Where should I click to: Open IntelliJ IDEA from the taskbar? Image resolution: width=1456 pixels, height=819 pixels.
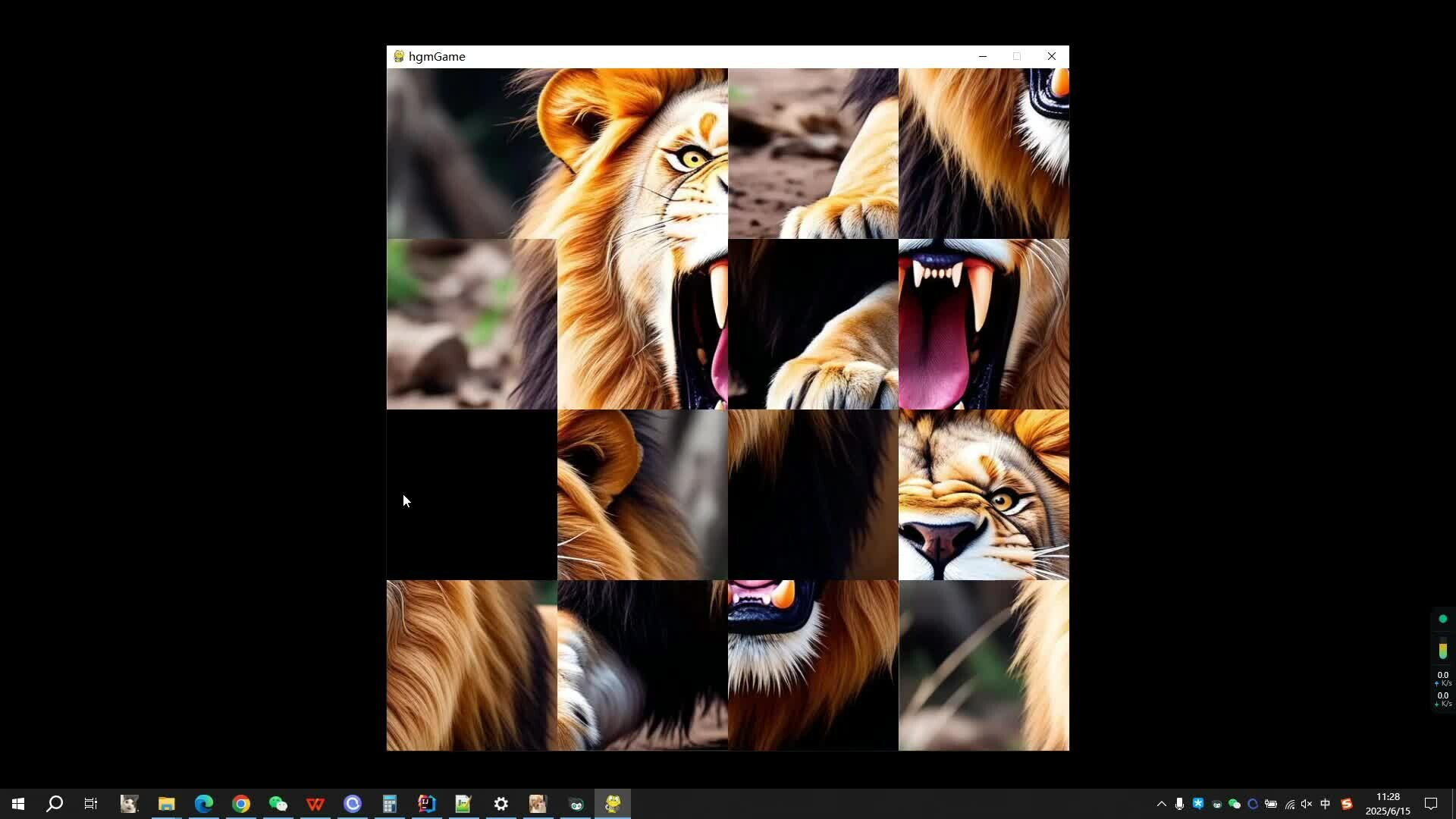tap(427, 804)
